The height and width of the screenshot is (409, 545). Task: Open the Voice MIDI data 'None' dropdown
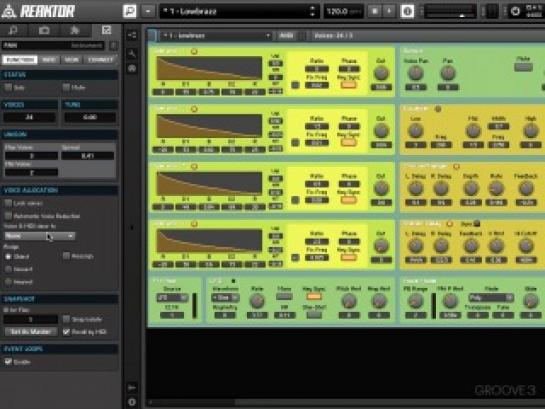[x=40, y=236]
